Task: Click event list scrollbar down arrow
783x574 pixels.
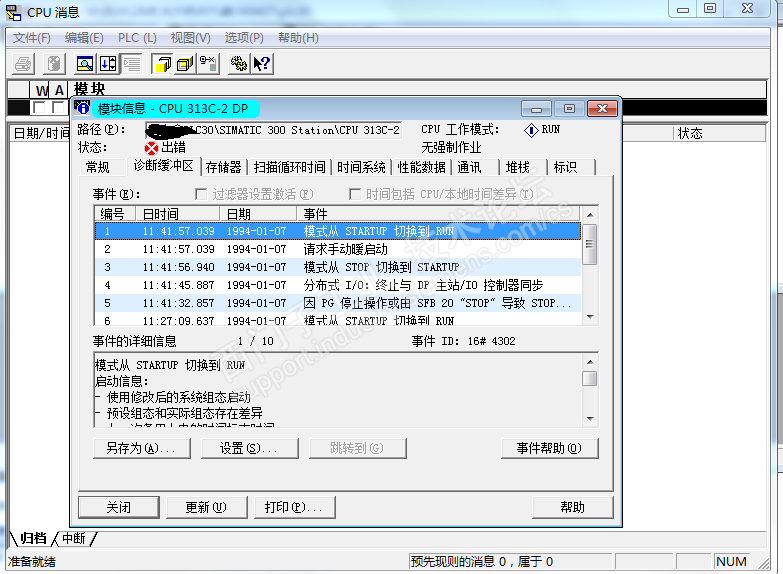Action: (590, 317)
